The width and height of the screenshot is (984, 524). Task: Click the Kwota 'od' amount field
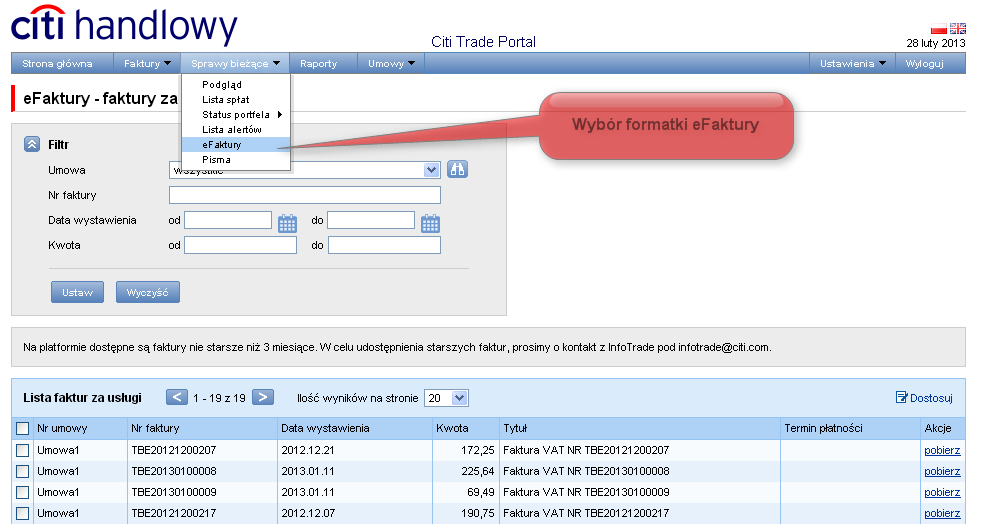[240, 245]
